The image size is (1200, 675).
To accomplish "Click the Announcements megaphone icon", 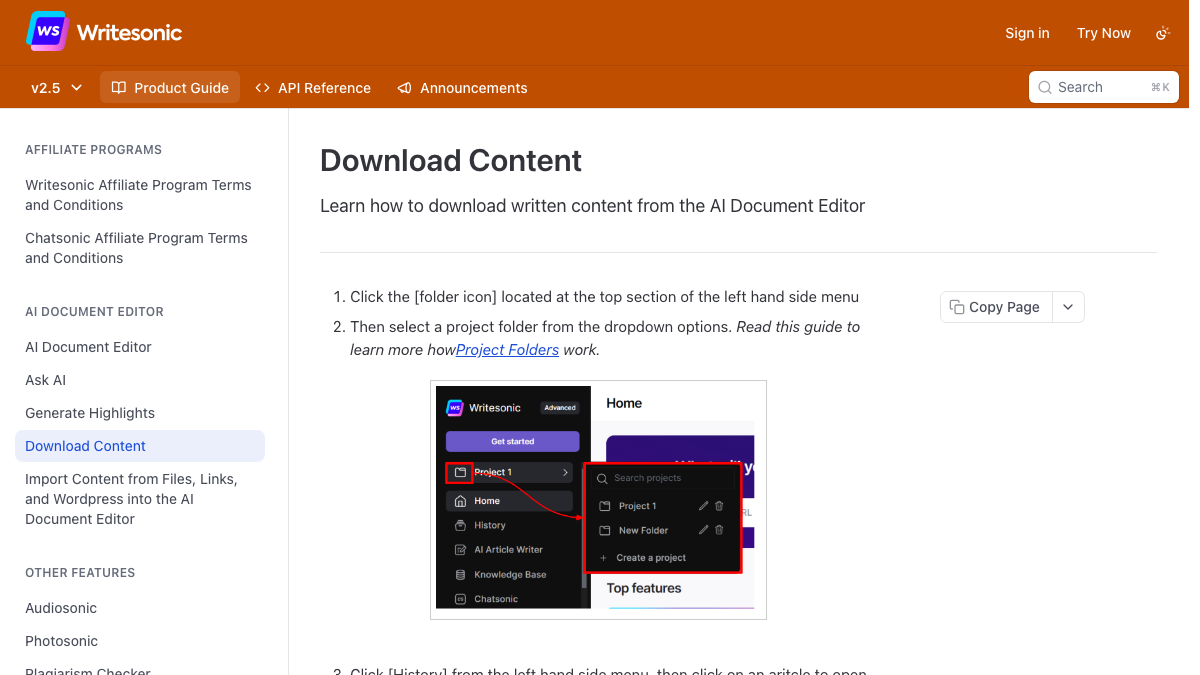I will click(404, 88).
